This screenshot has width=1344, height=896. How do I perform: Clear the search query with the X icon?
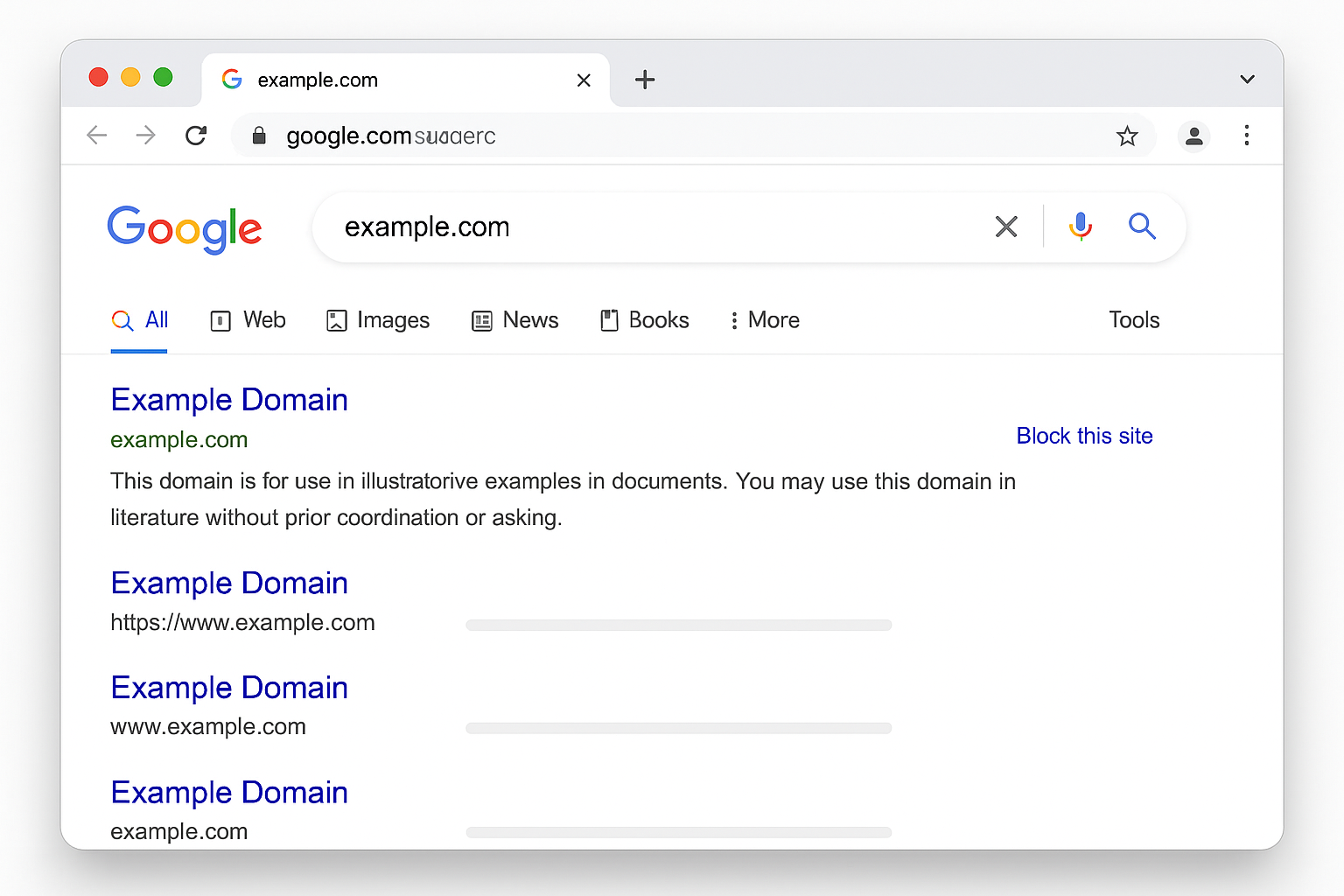1006,227
